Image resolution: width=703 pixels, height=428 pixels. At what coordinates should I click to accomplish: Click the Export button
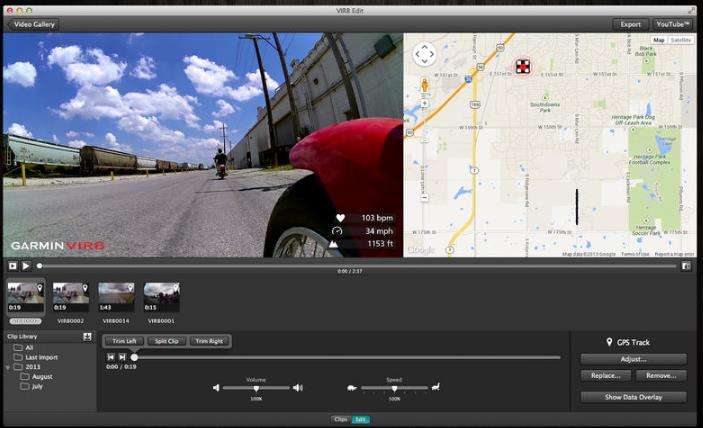pos(630,25)
